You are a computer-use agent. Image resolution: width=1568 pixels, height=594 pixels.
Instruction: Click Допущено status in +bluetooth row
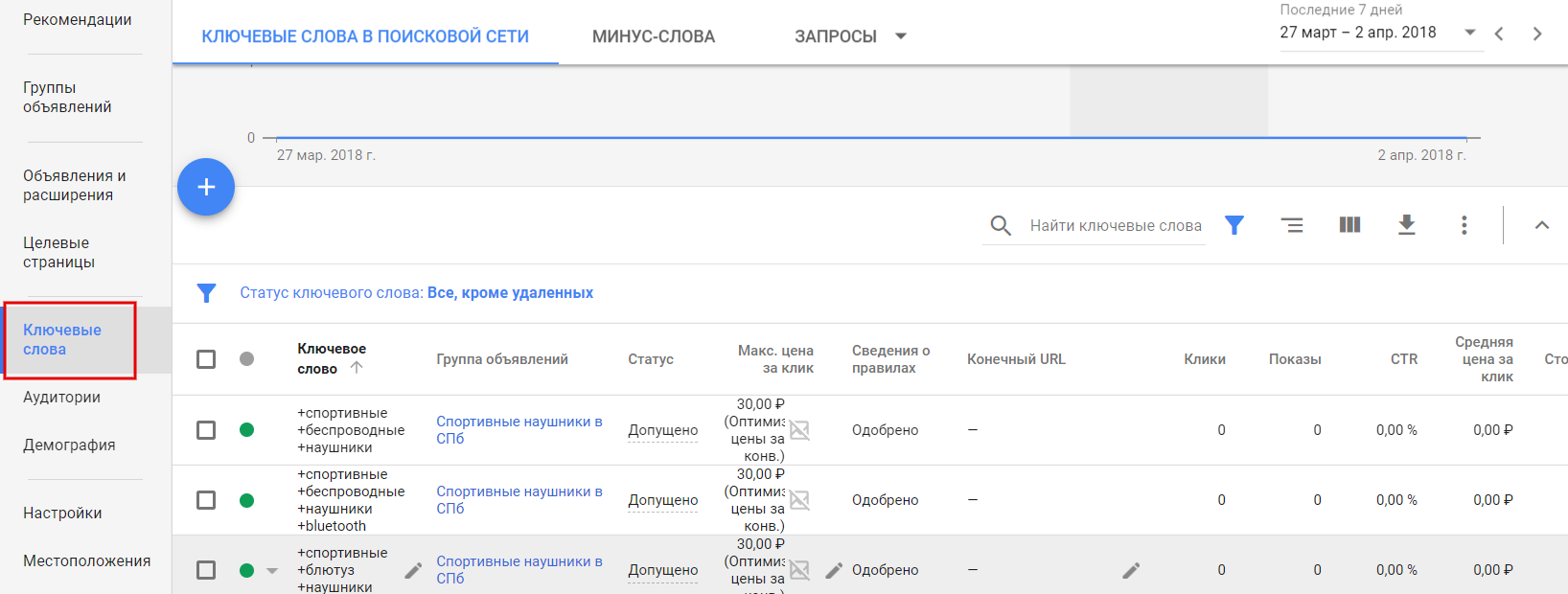point(663,500)
